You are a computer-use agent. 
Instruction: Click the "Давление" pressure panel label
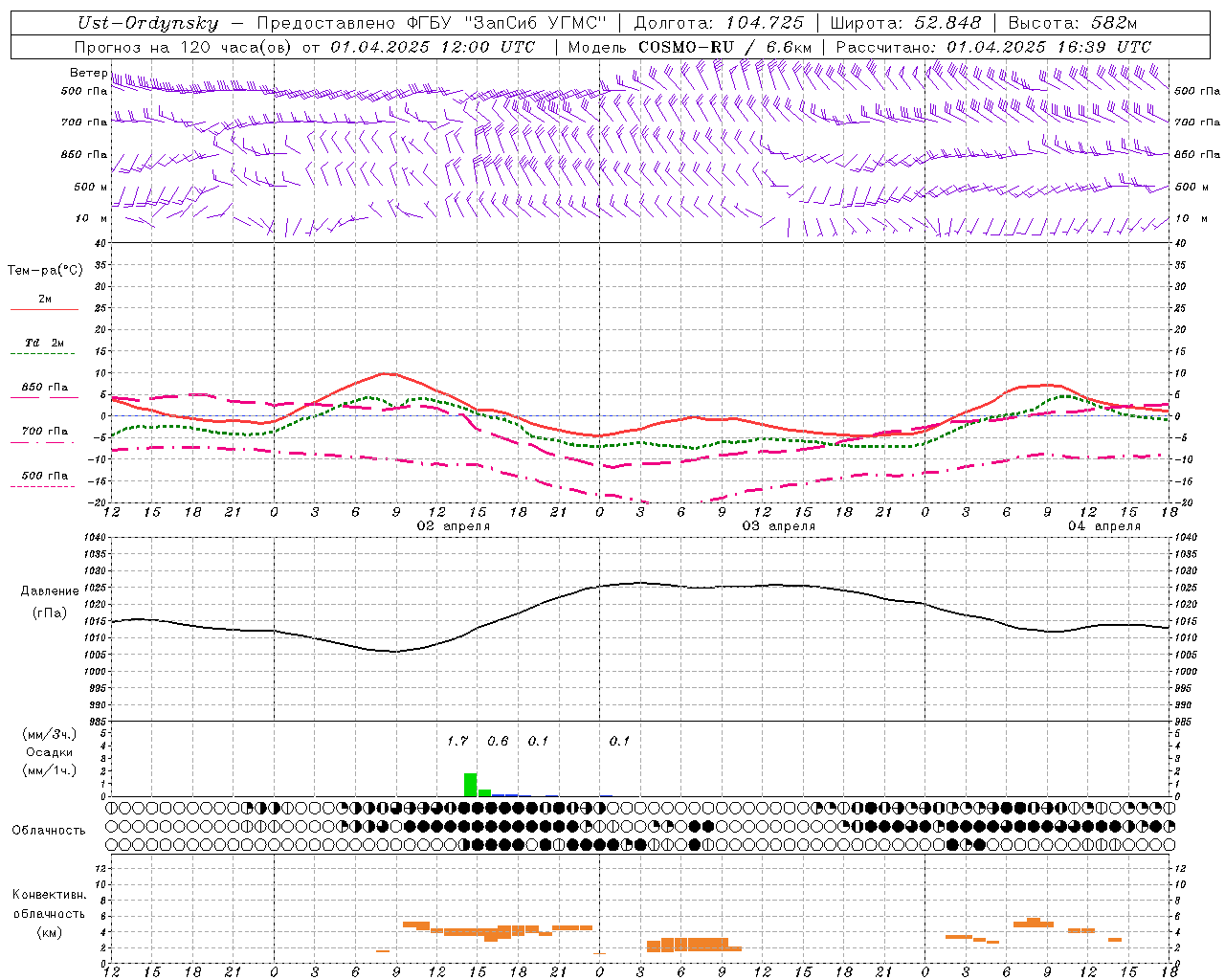(x=50, y=591)
